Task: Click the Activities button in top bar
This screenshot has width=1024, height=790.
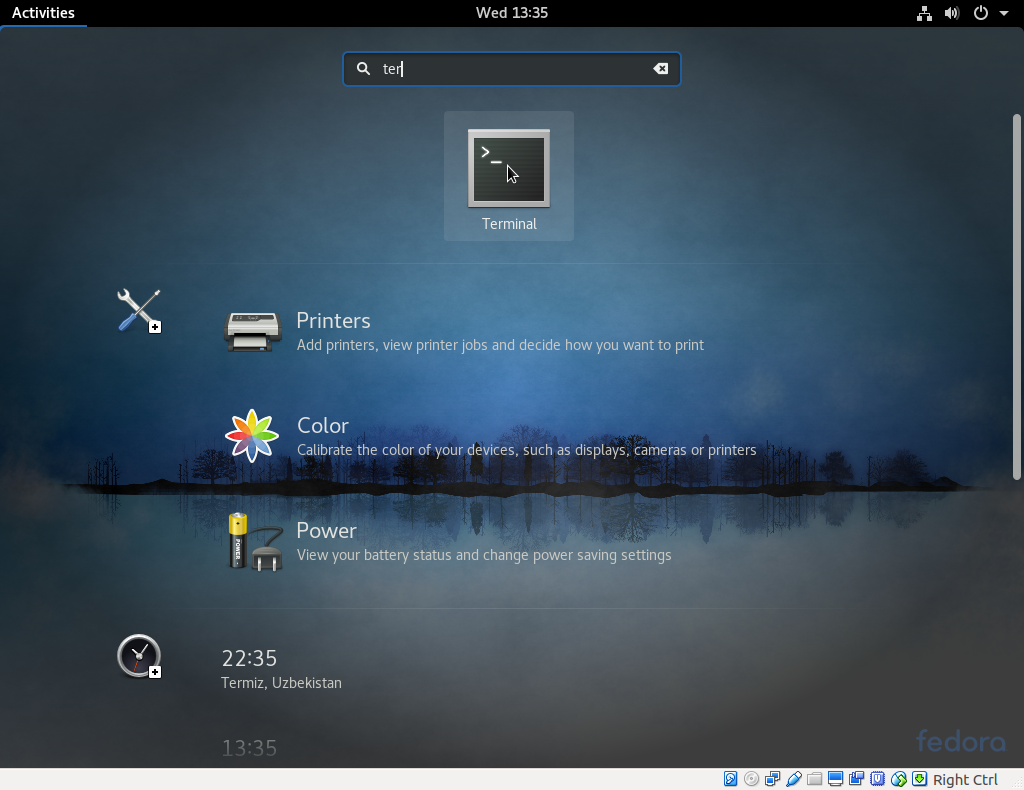Action: [x=43, y=13]
